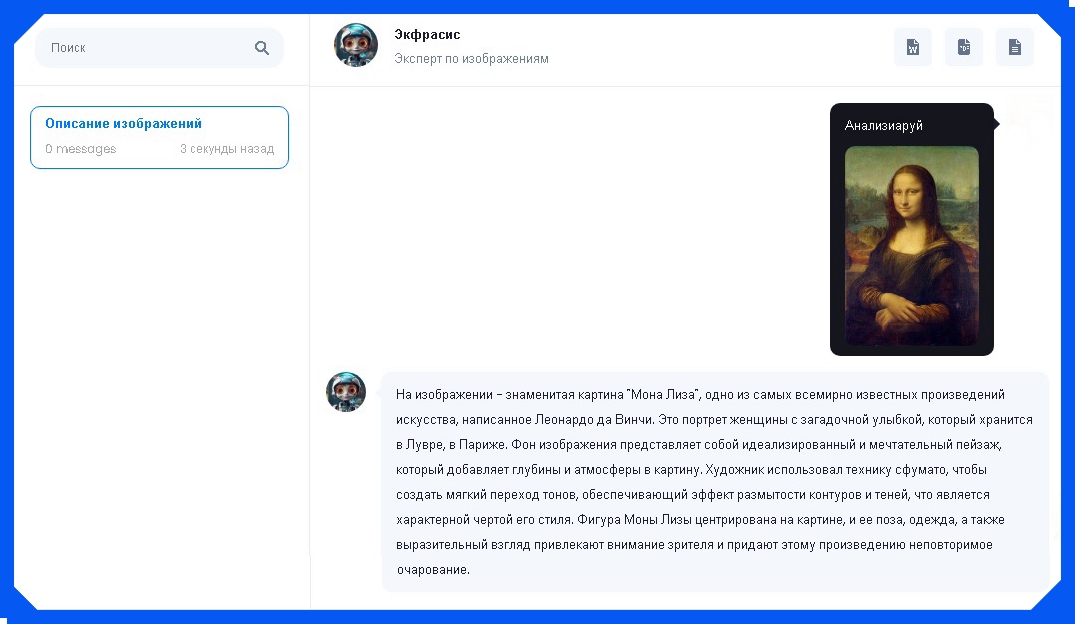The image size is (1075, 624).
Task: Click the 'Эксперт по изображениям' subtitle
Action: point(471,59)
